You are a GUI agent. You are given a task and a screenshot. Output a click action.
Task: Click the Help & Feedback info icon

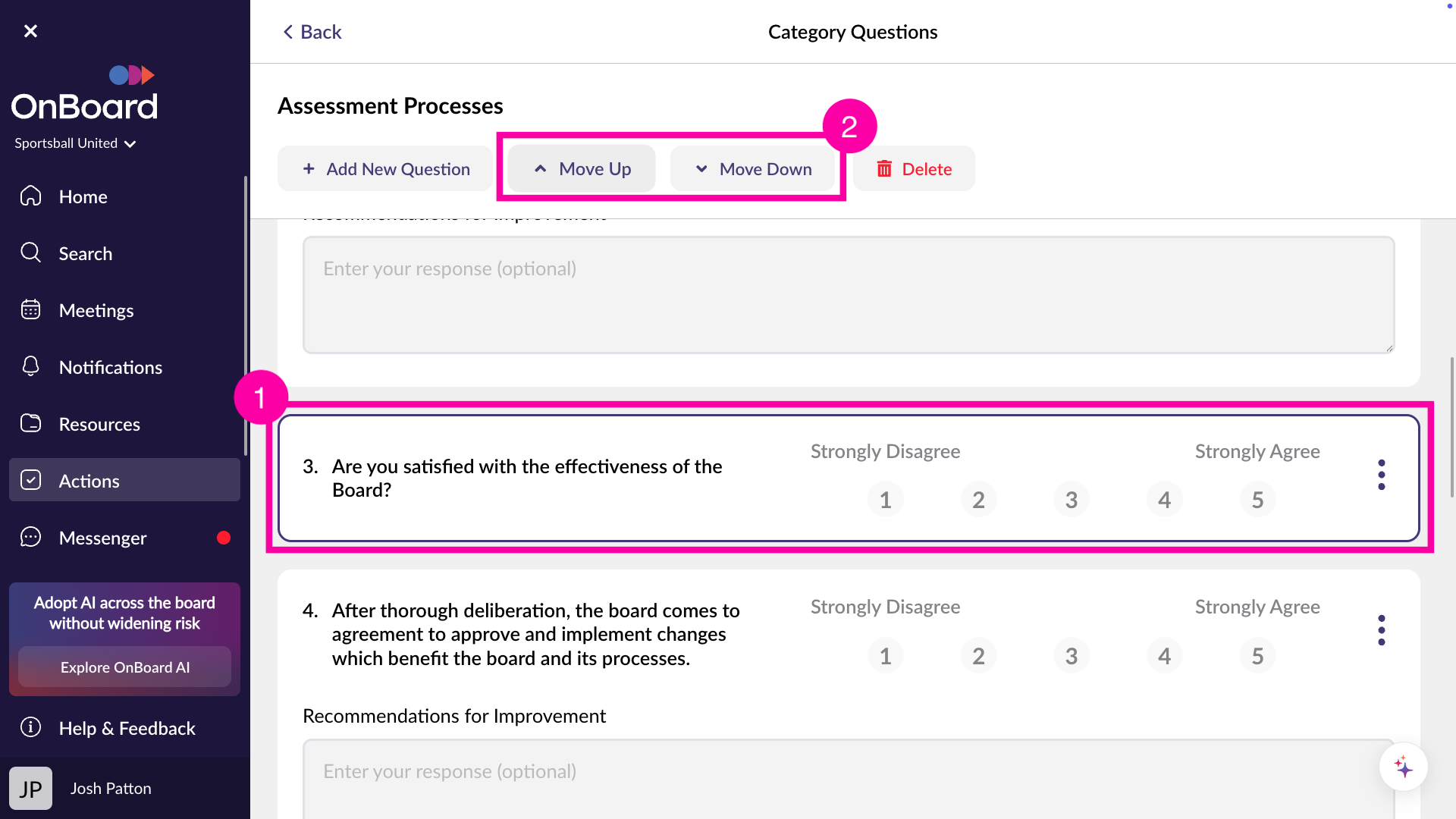pyautogui.click(x=30, y=727)
